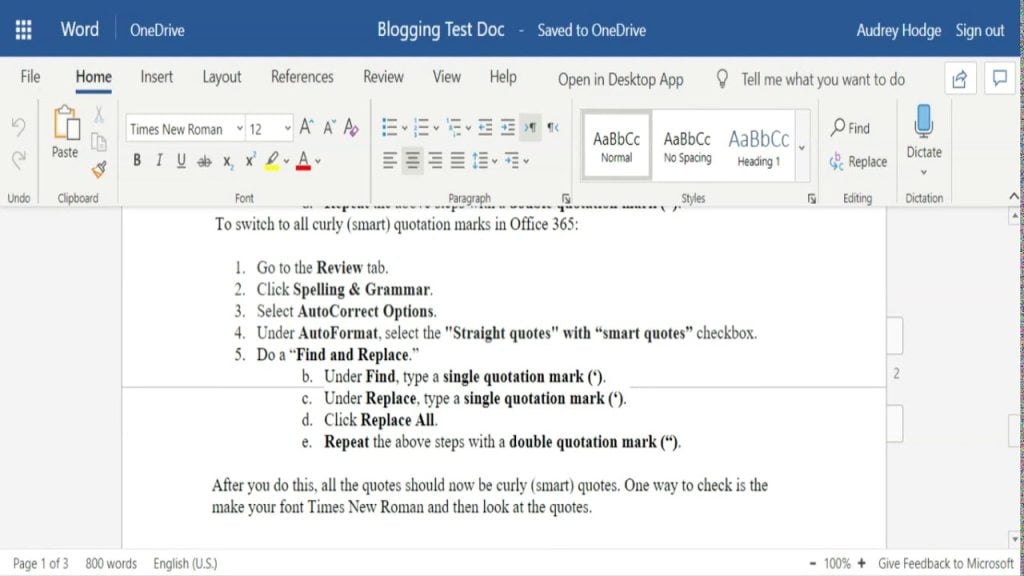Click the Find magnifier tool

click(x=850, y=127)
